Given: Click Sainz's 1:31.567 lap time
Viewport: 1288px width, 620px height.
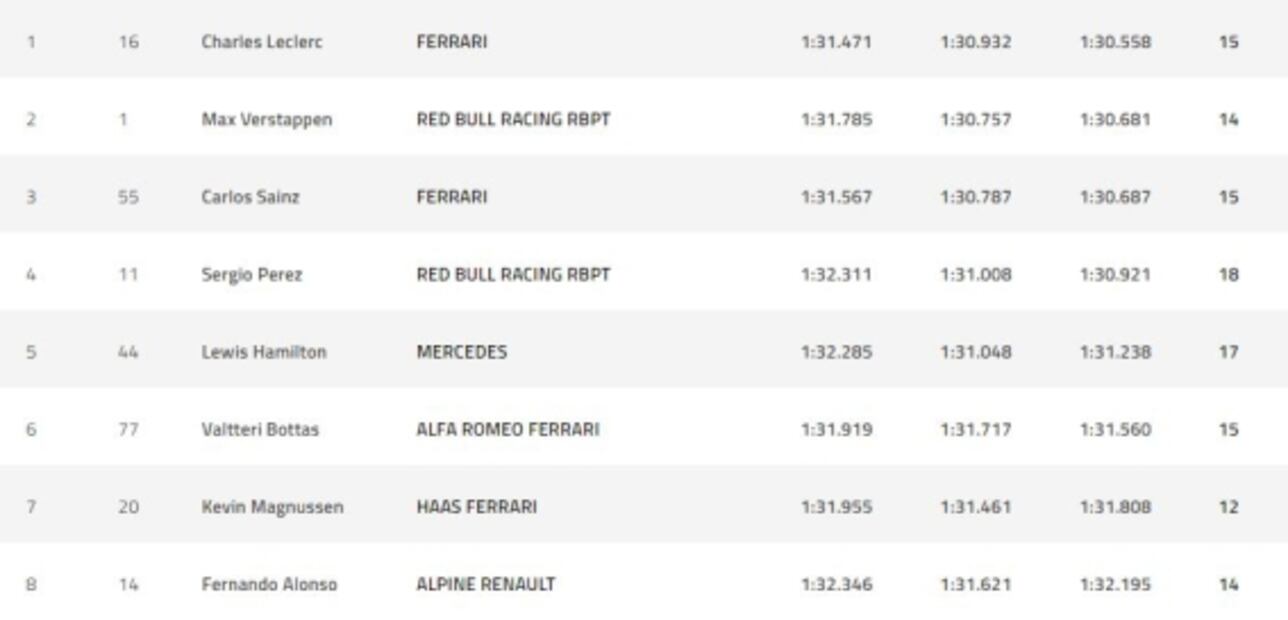Looking at the screenshot, I should coord(836,197).
